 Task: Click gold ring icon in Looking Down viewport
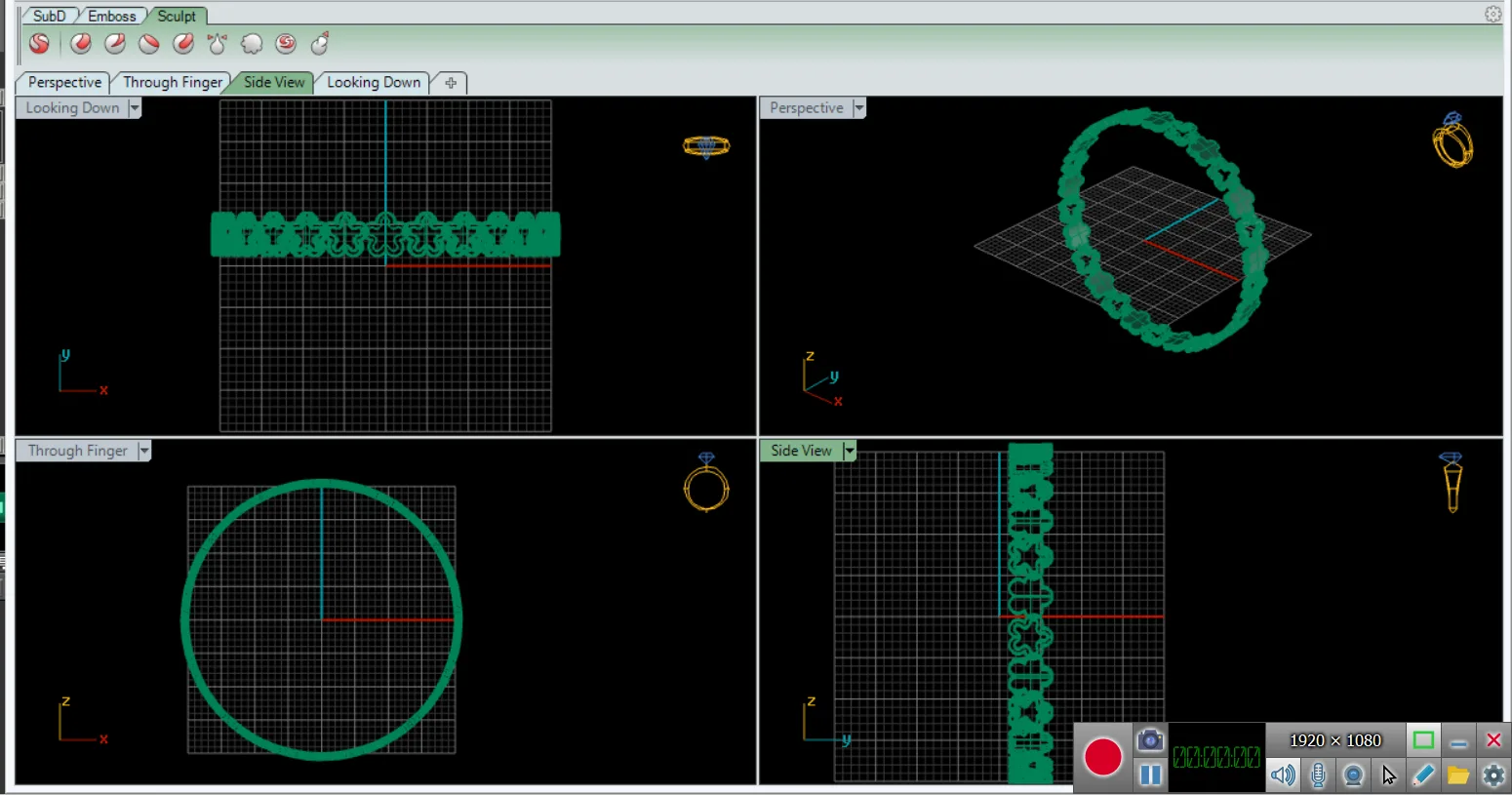(706, 146)
